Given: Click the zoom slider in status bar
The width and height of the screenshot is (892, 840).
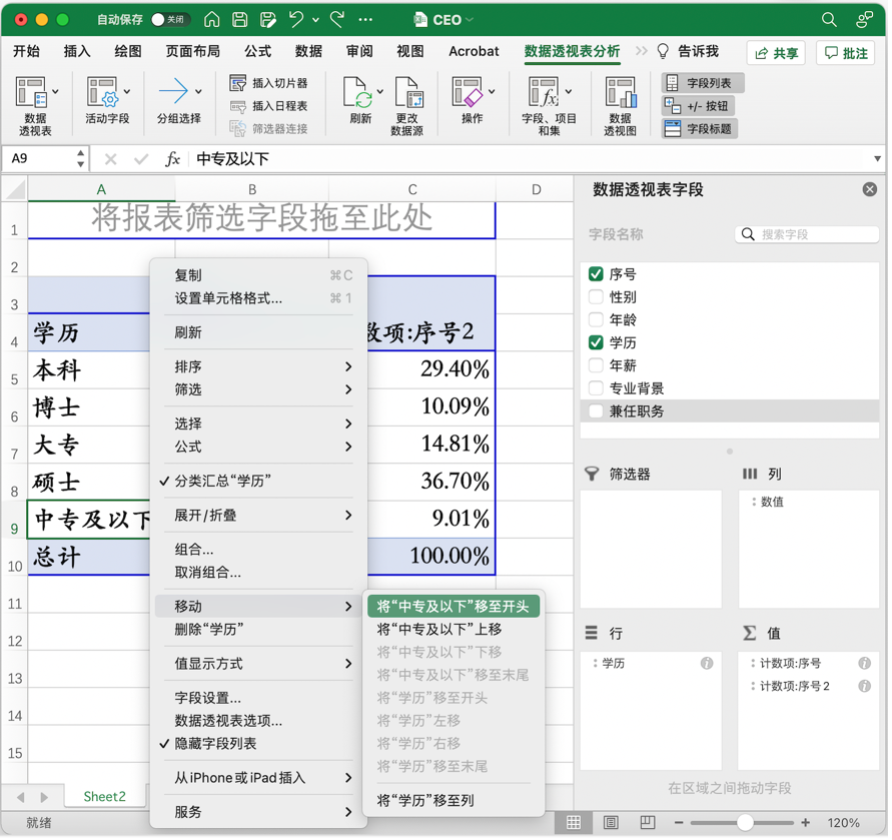Looking at the screenshot, I should point(743,823).
